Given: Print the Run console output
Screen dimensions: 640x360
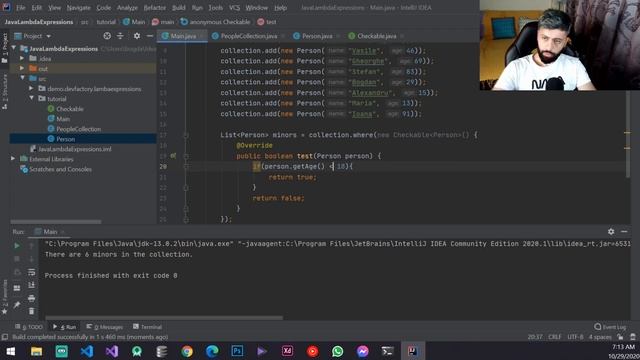Looking at the screenshot, I should [31, 298].
